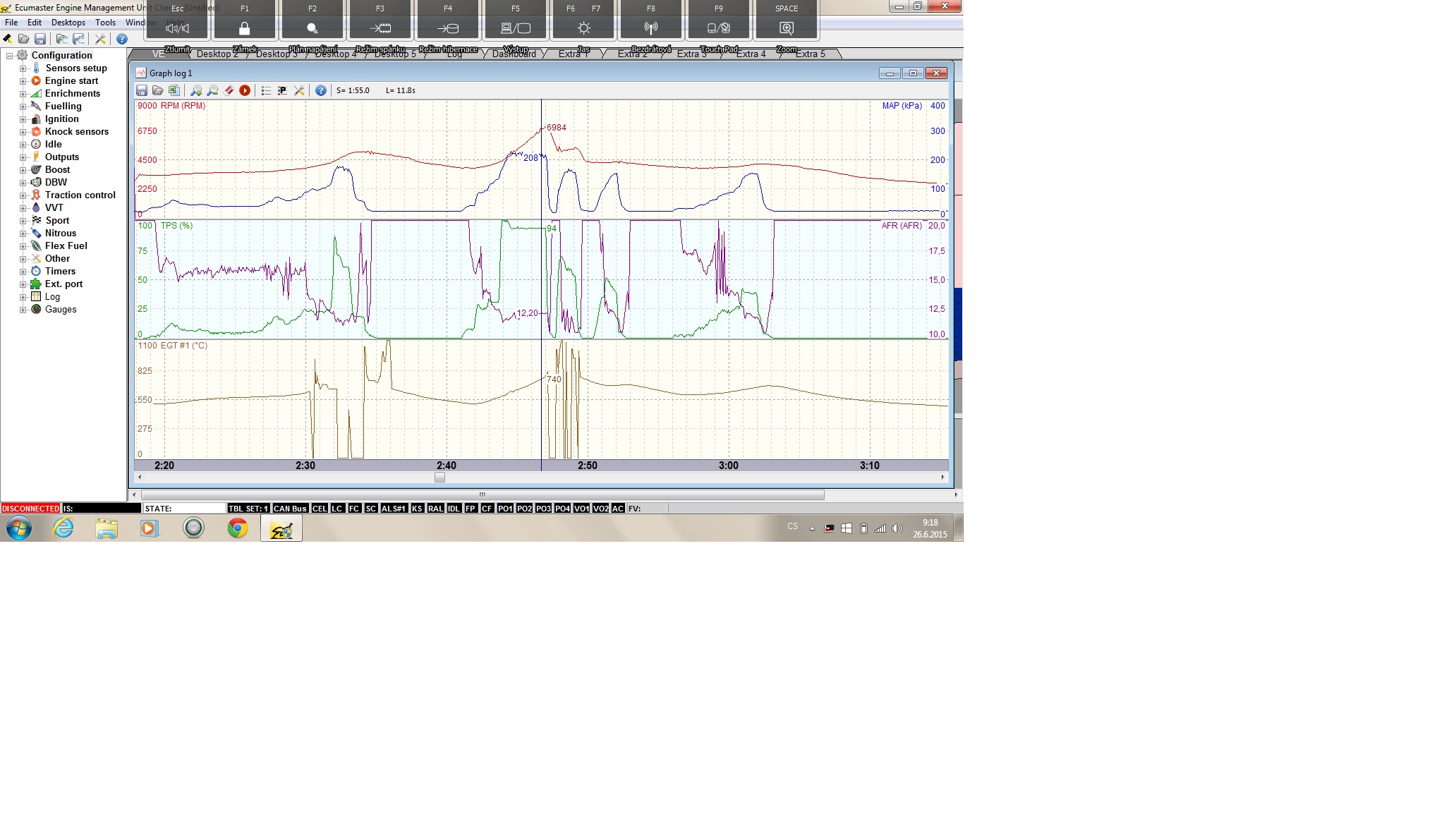Viewport: 1456px width, 819px height.
Task: Open the Tools menu
Action: coord(105,23)
